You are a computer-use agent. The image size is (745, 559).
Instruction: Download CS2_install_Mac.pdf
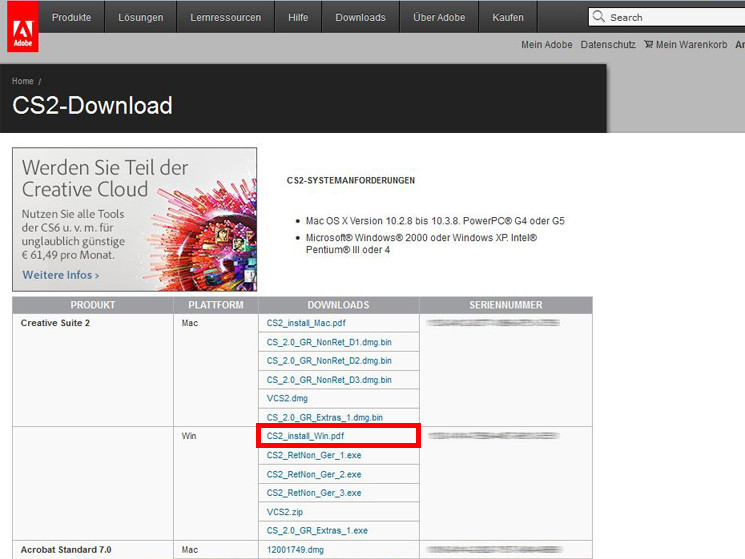tap(306, 323)
